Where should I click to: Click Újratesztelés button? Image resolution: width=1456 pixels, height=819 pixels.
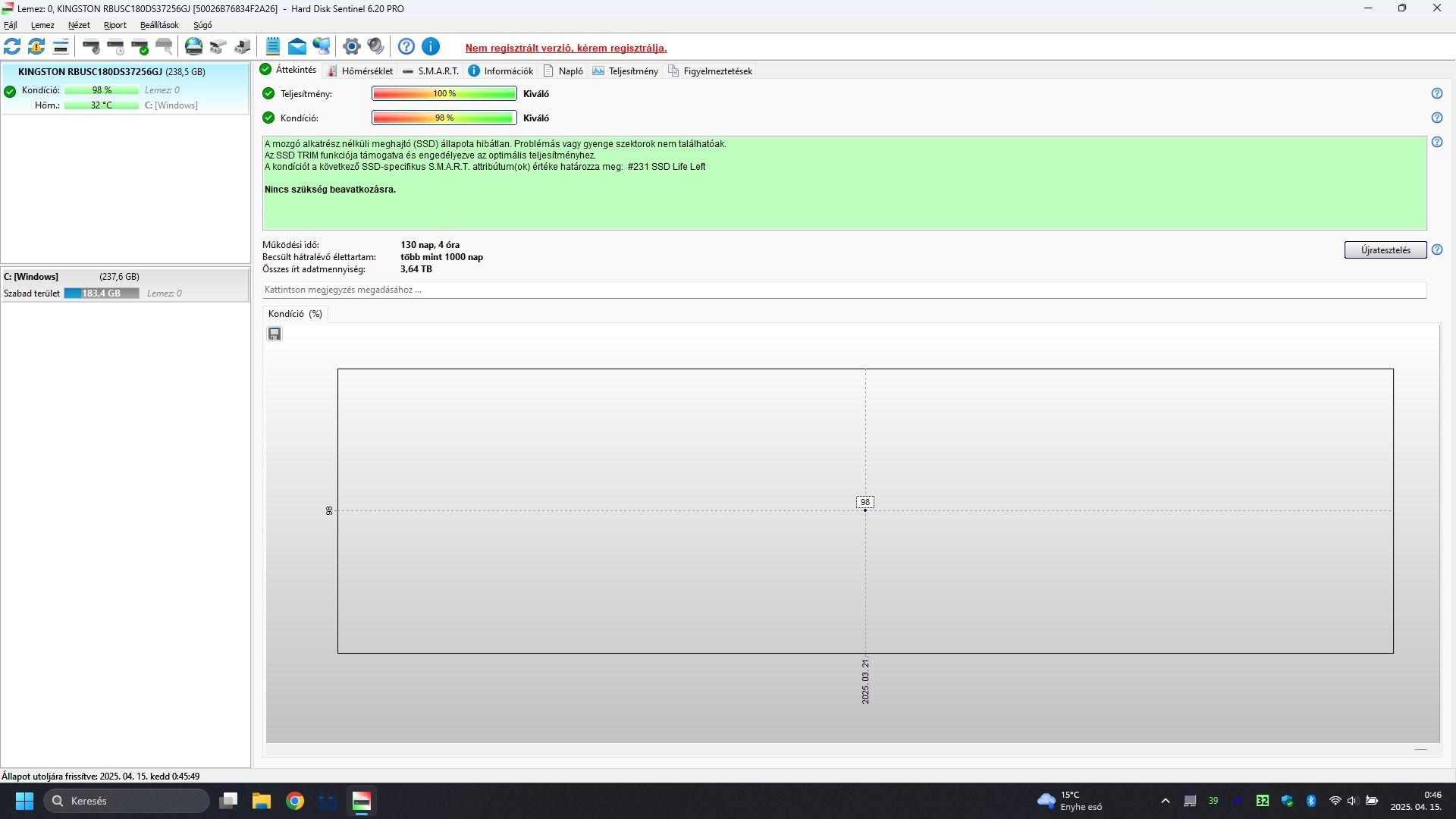(1385, 250)
